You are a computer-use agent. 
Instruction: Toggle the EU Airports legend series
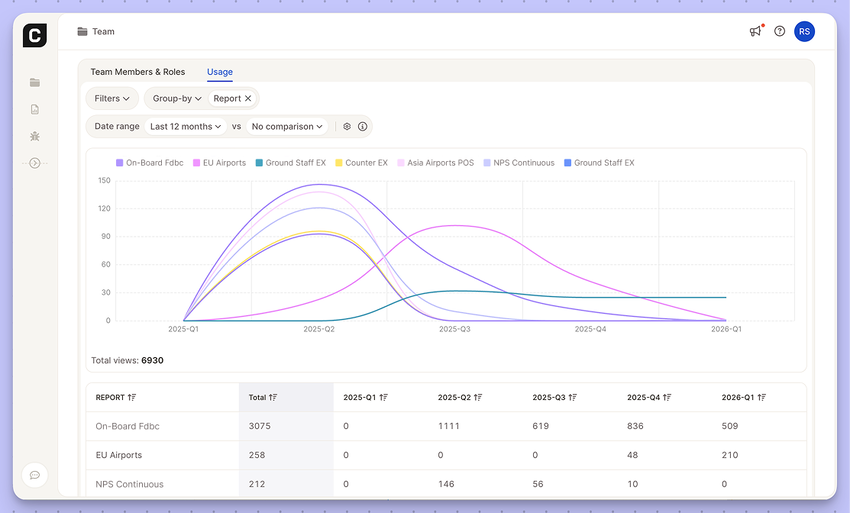[219, 163]
